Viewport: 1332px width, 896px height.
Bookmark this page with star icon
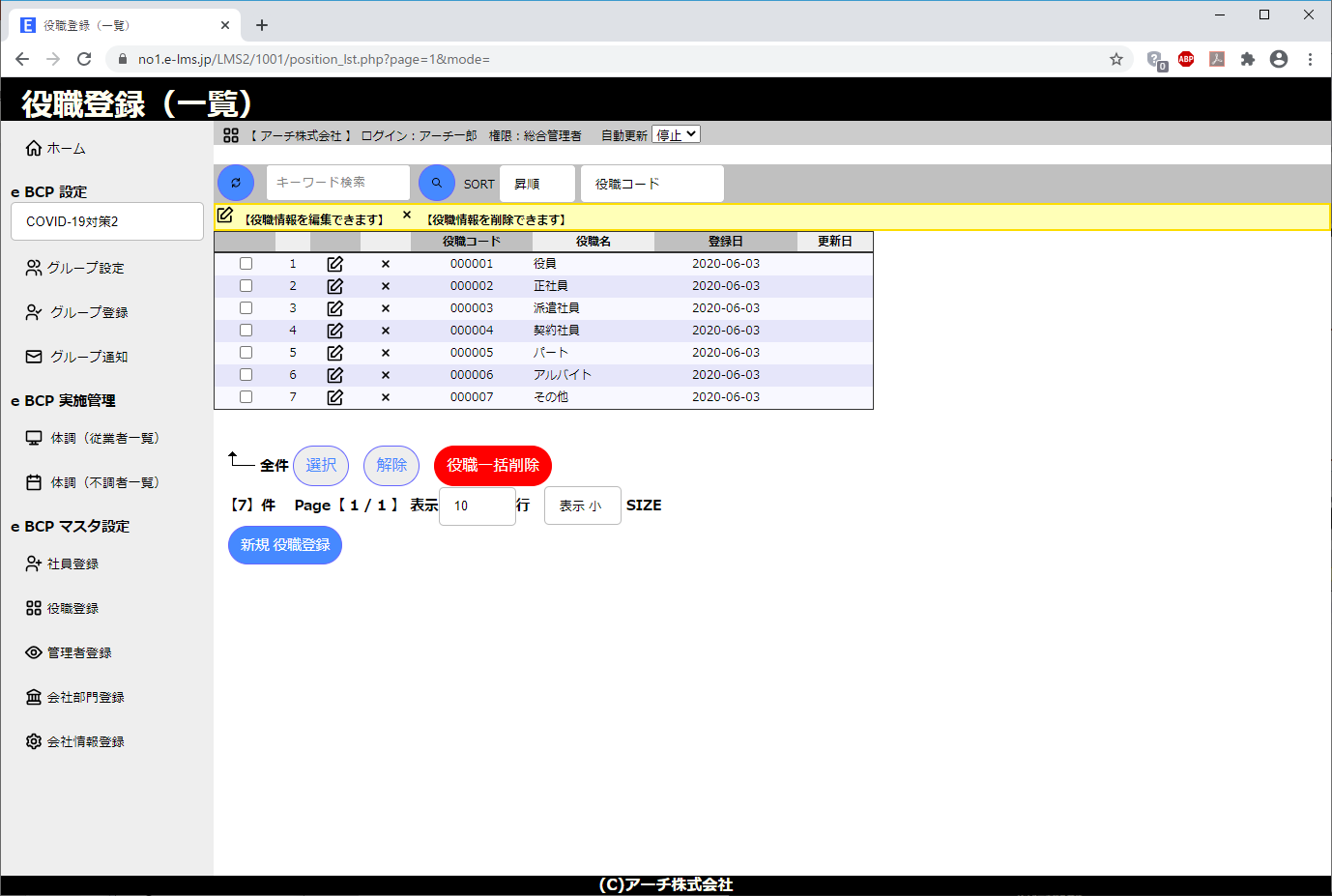[1116, 59]
